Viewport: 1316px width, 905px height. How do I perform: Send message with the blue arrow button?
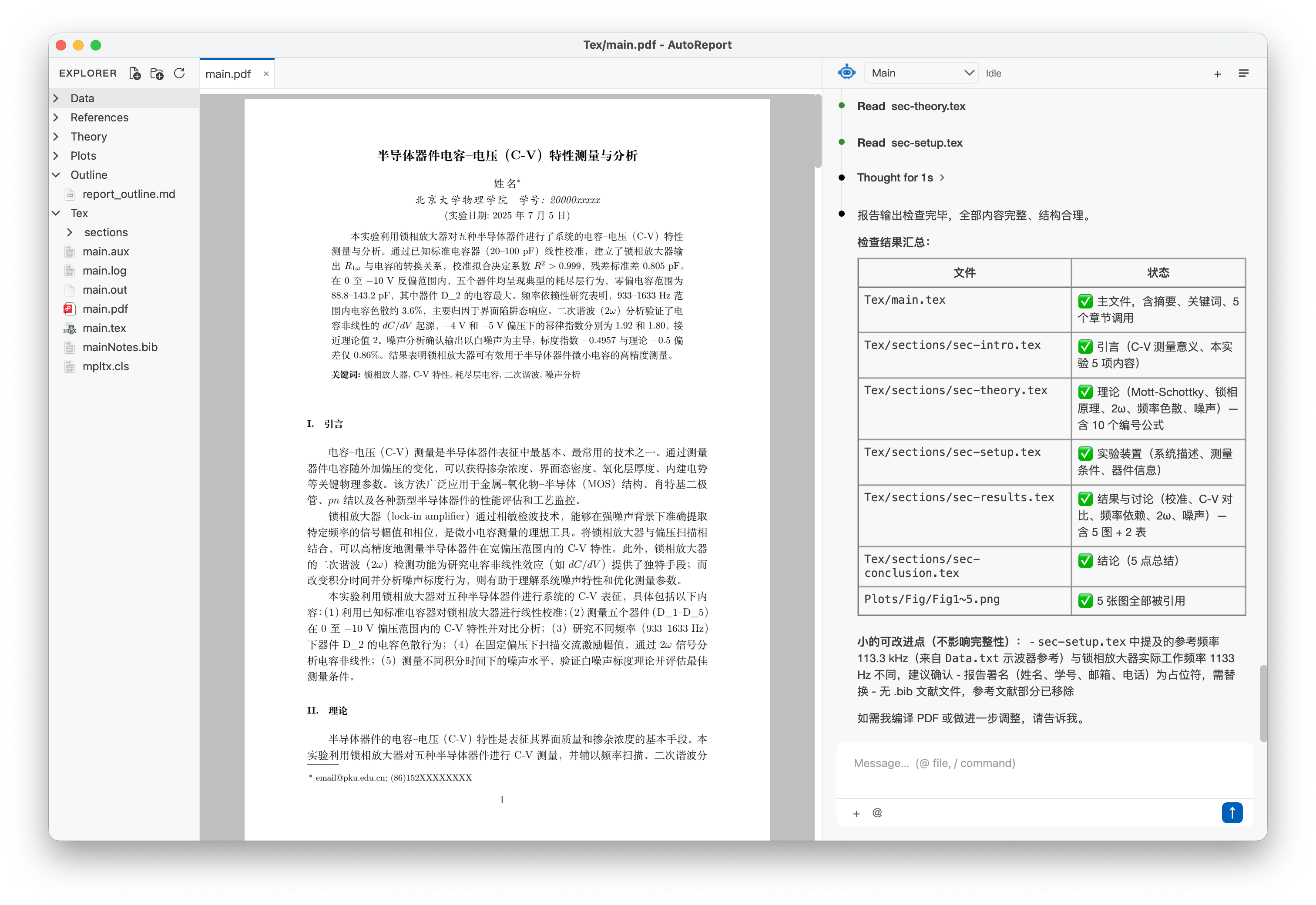1232,812
